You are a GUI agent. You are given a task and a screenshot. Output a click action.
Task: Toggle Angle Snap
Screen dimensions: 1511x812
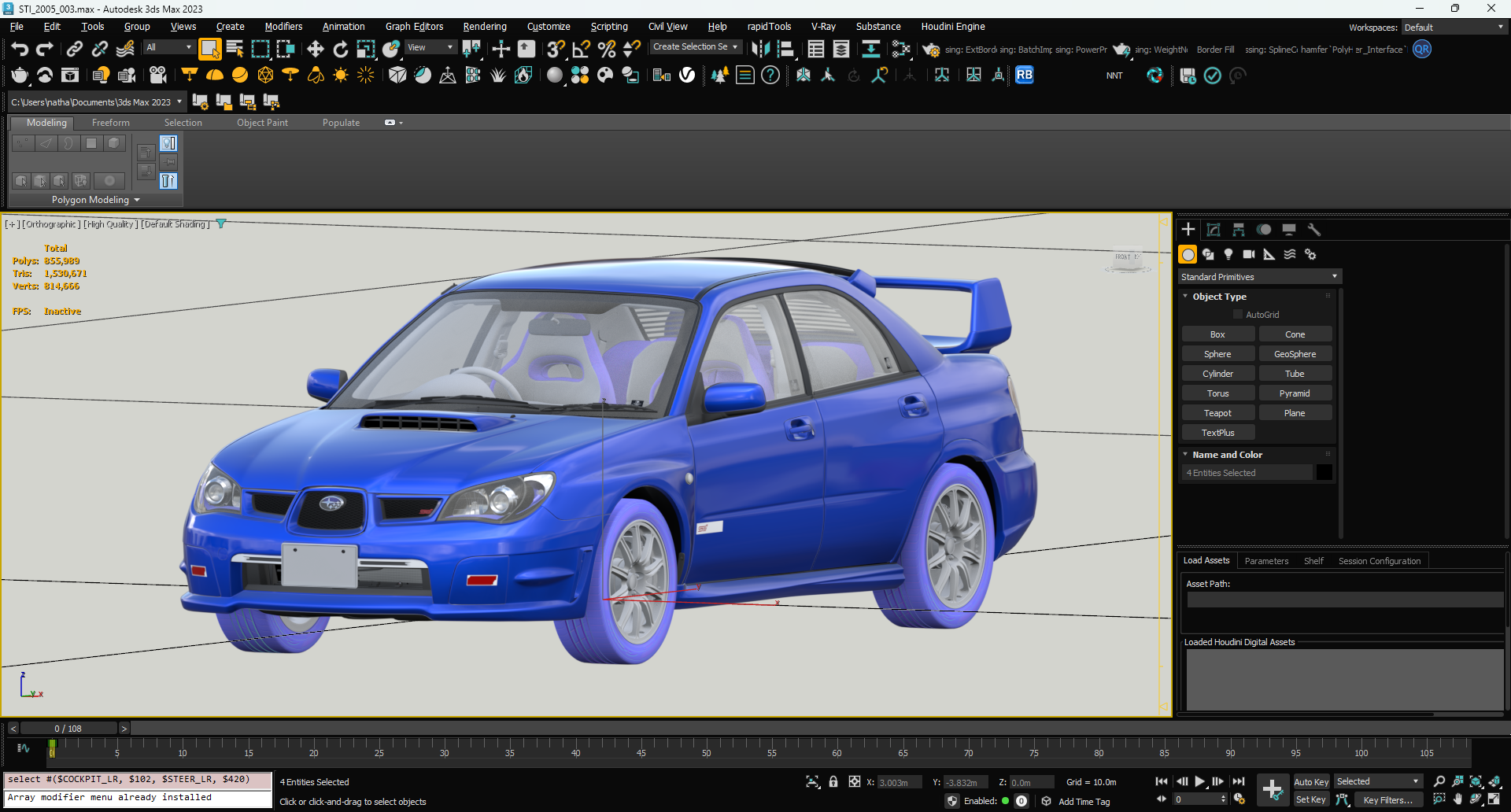point(582,50)
